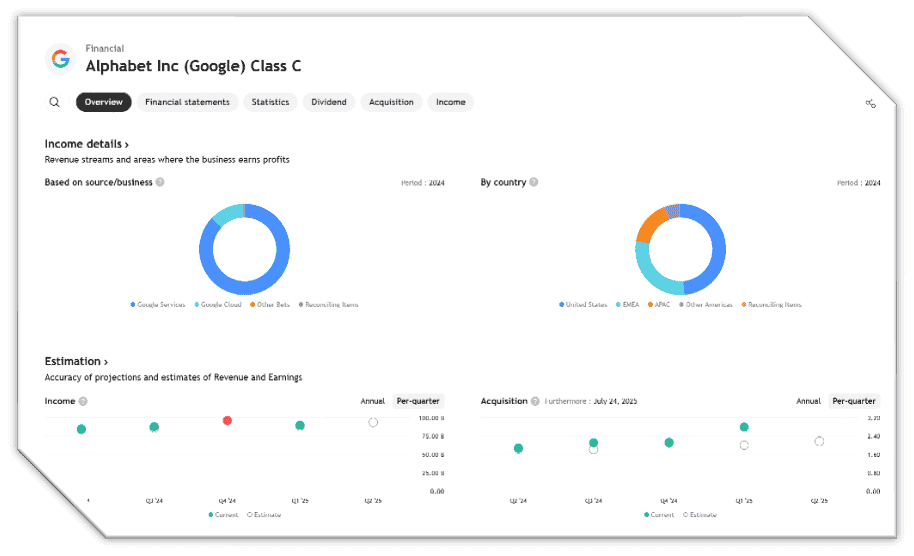Click Period : 2024 above source donut
This screenshot has height=556, width=914.
click(x=423, y=183)
